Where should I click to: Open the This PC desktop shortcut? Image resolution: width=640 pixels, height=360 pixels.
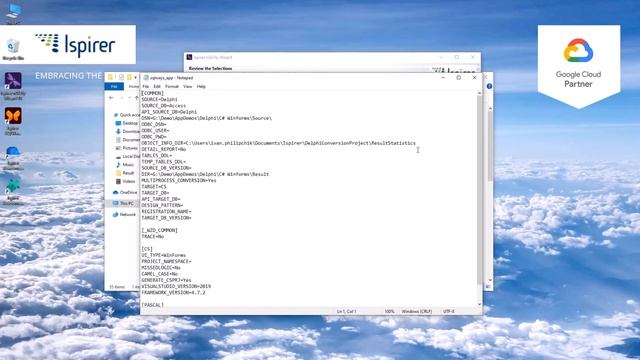point(13,13)
